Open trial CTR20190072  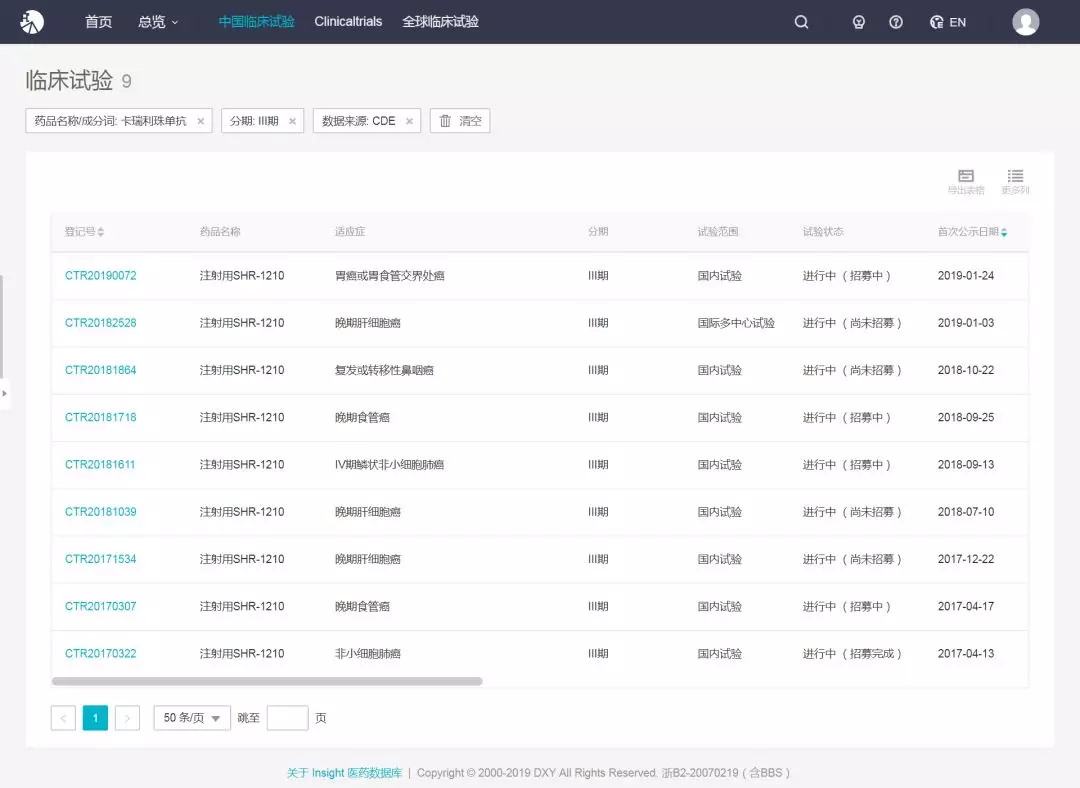tap(101, 276)
